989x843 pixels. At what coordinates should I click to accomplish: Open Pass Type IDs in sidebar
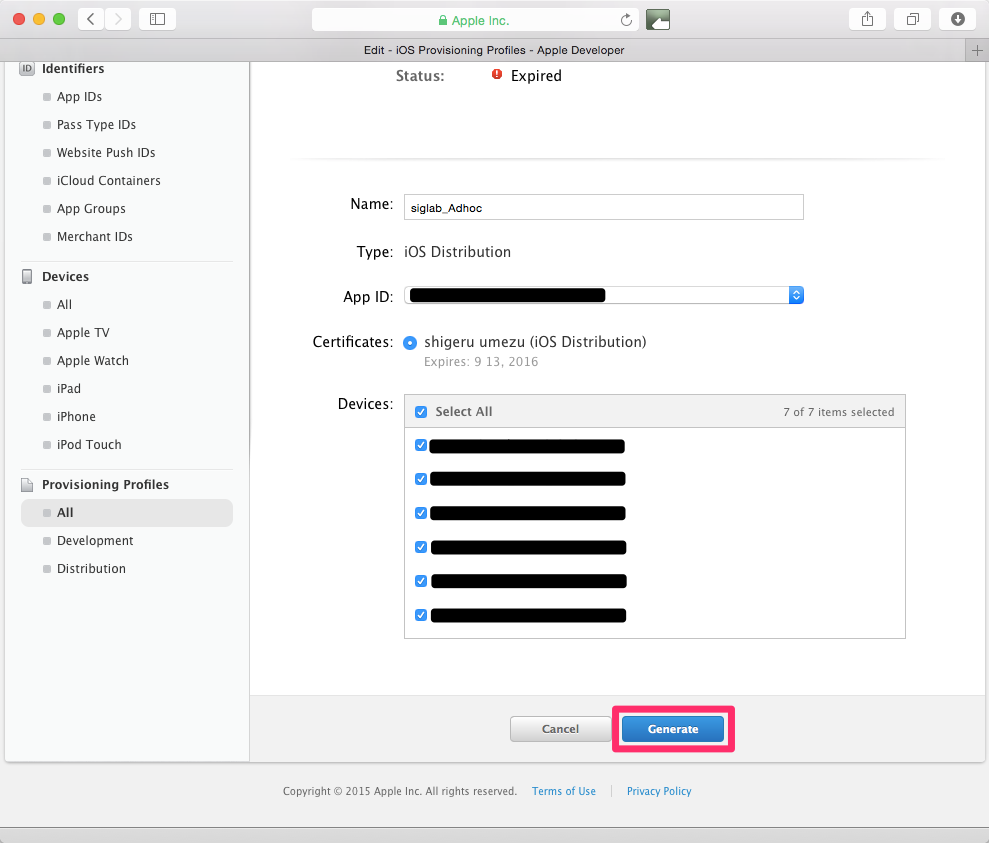point(96,125)
